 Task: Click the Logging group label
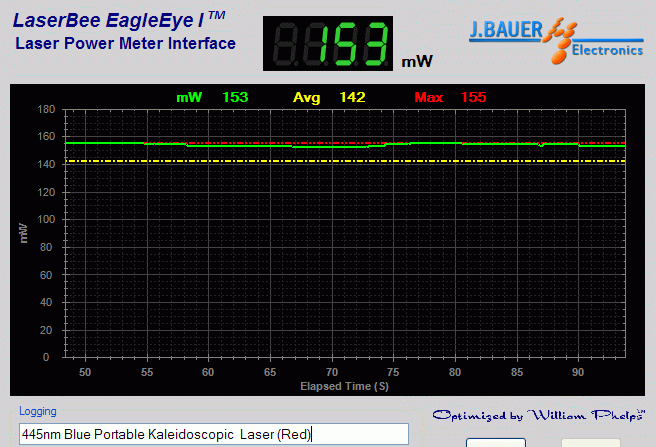38,411
